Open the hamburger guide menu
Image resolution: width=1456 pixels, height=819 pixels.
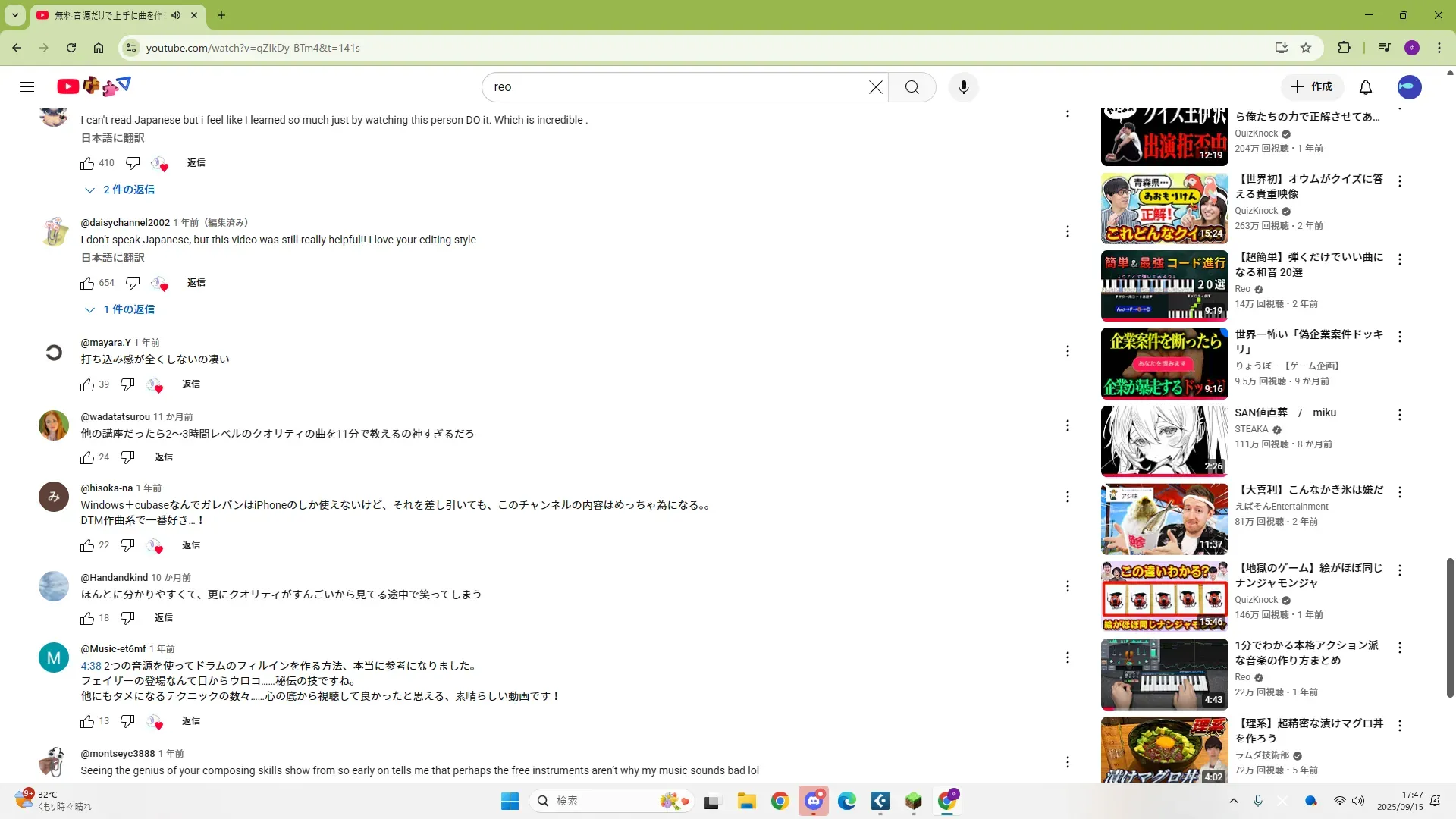click(x=27, y=87)
